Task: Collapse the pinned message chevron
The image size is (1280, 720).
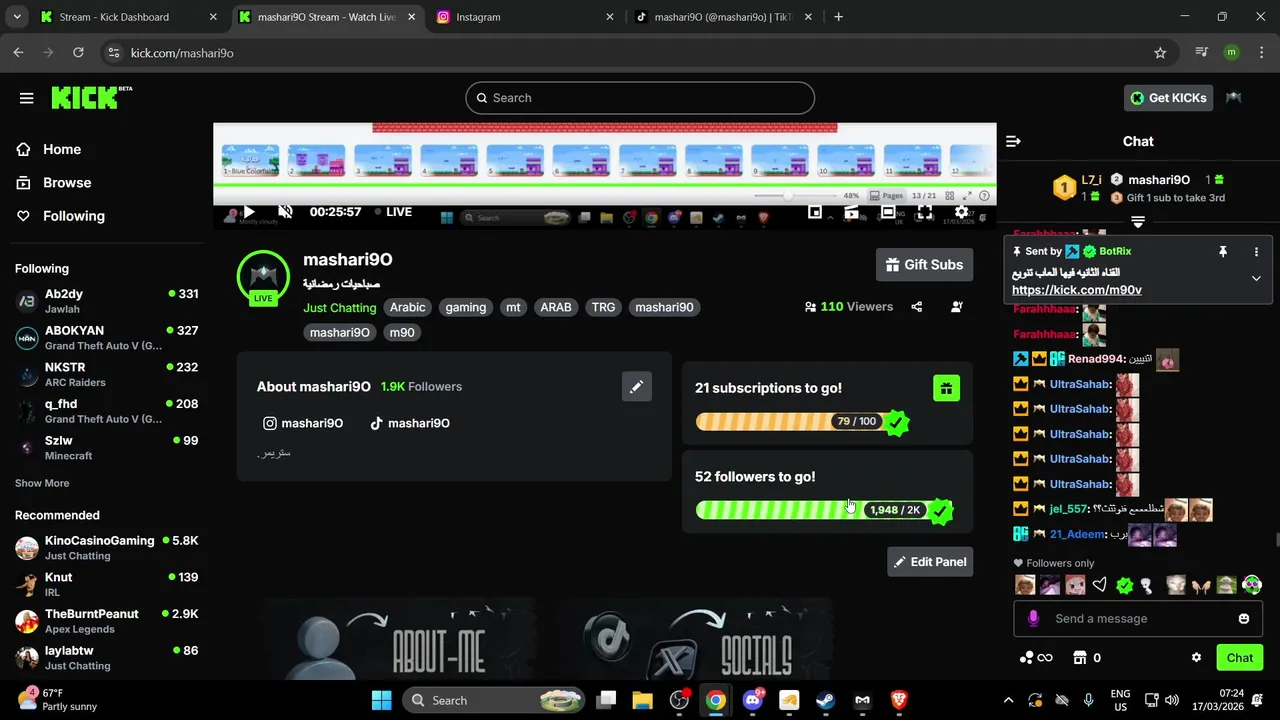Action: pos(1256,279)
